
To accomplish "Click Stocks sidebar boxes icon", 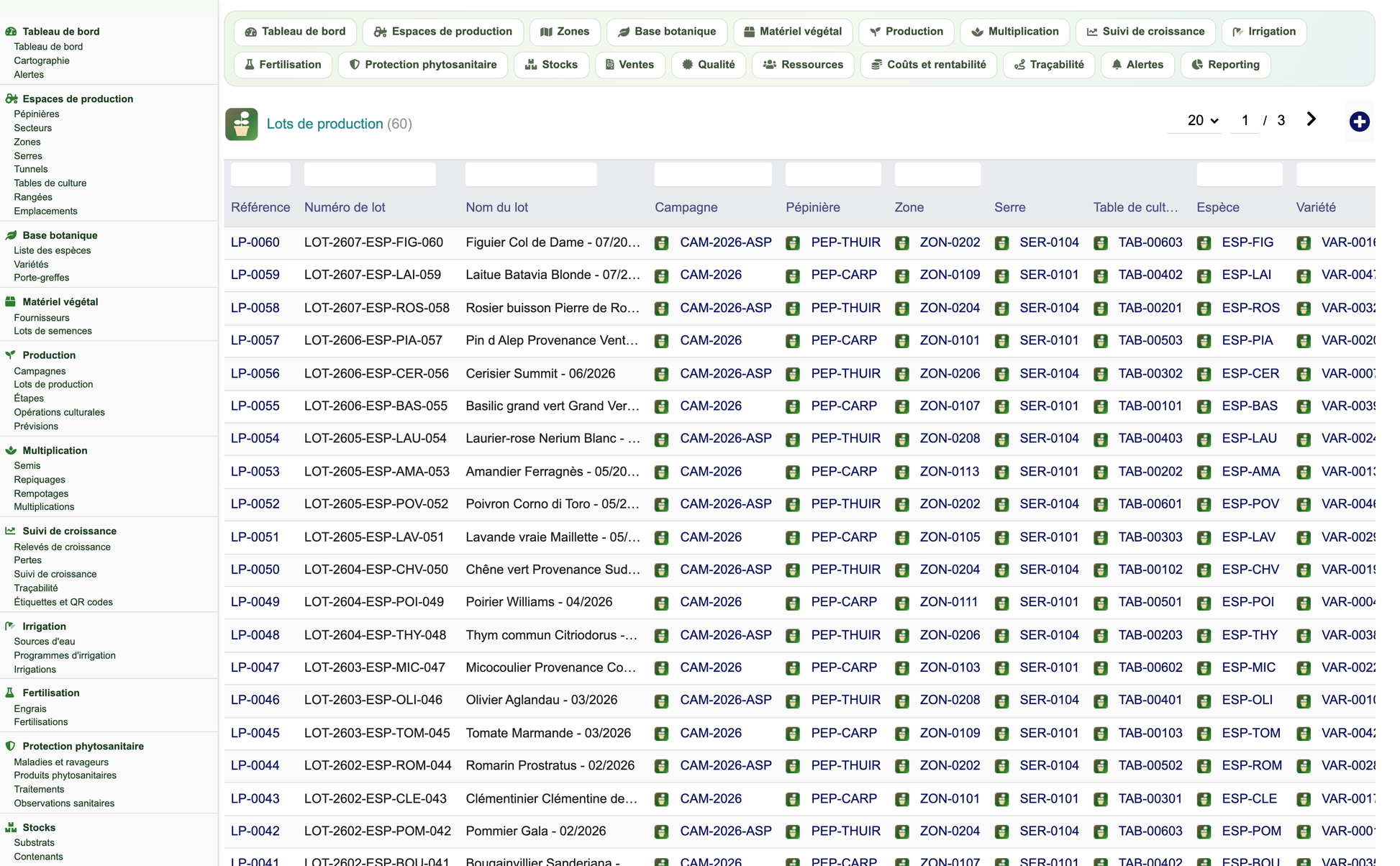I will (x=11, y=828).
